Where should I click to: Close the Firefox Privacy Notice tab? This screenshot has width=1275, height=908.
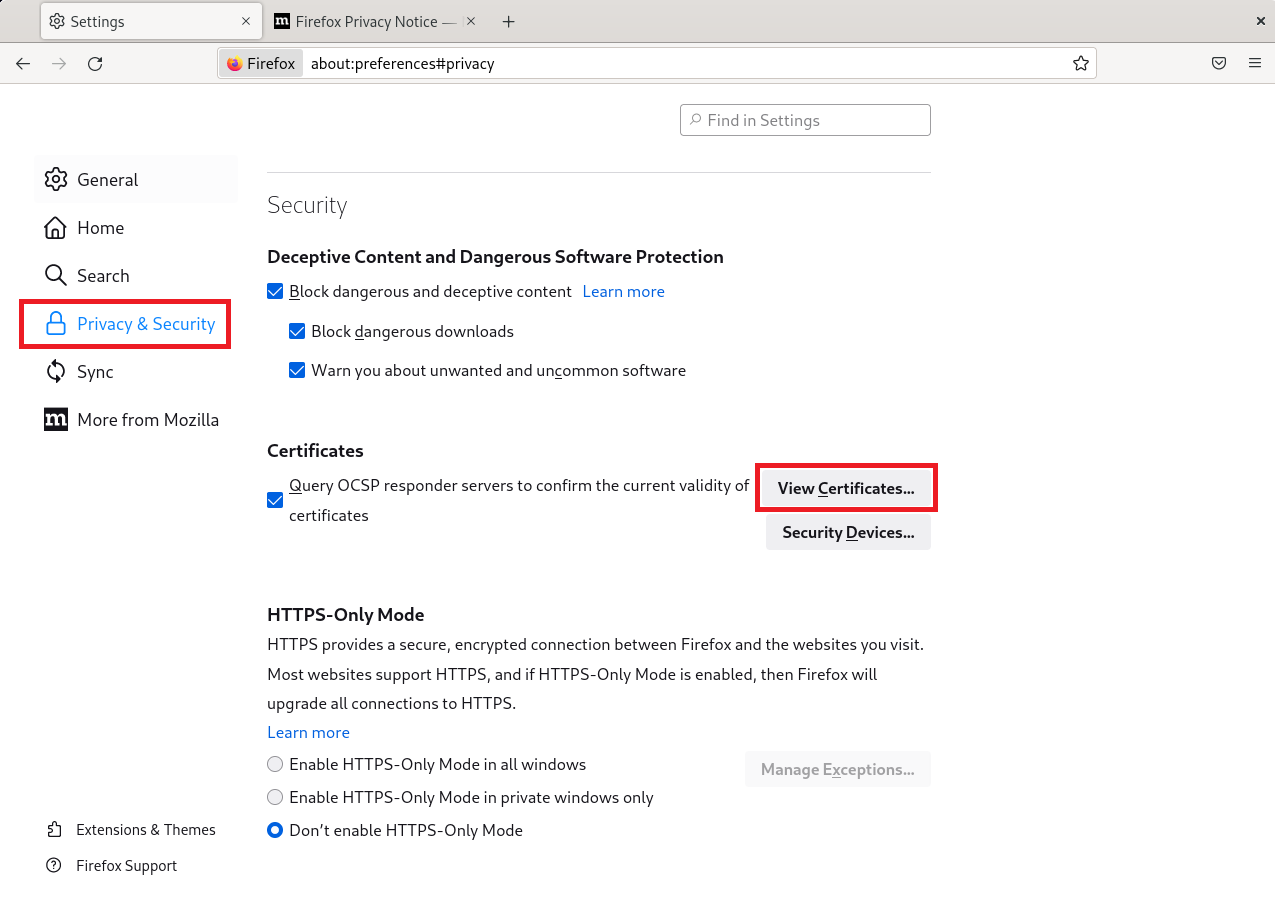[x=471, y=21]
